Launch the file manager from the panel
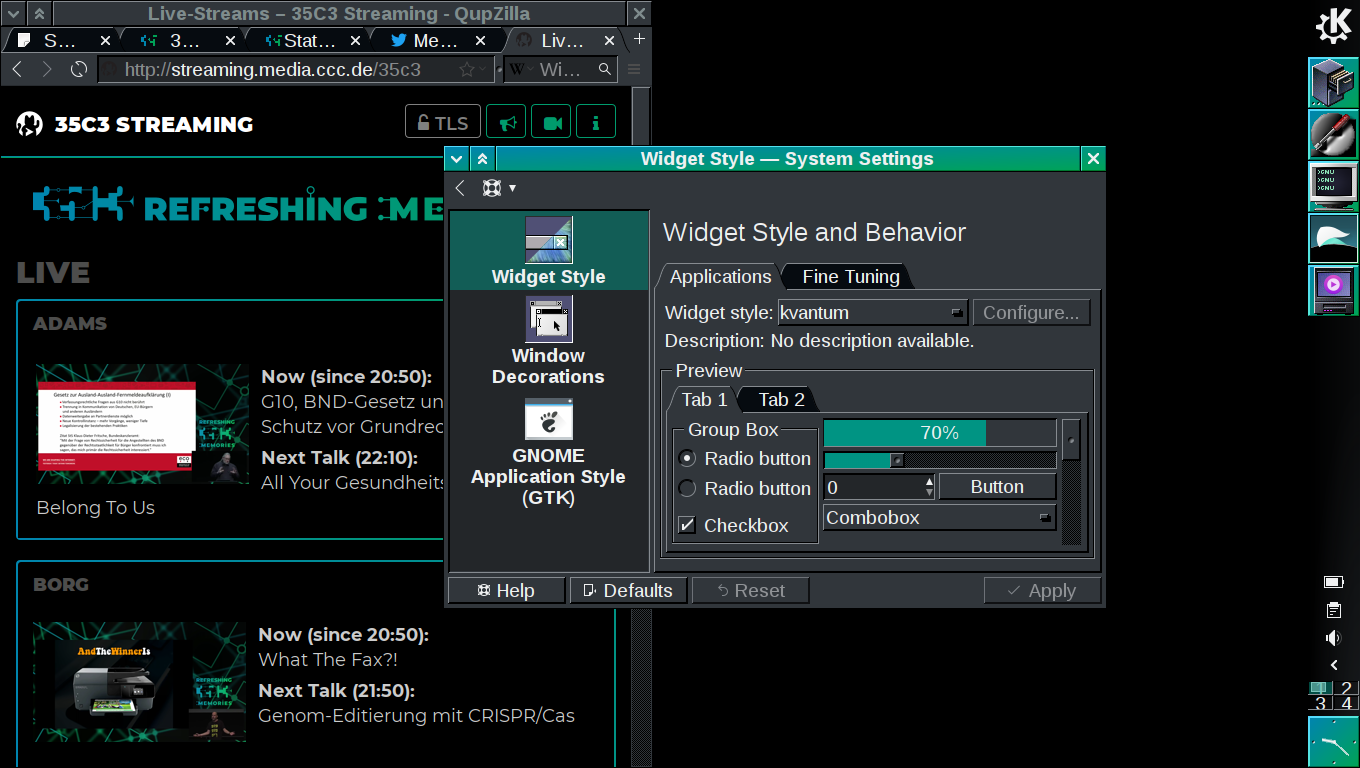The height and width of the screenshot is (768, 1360). click(x=1334, y=82)
